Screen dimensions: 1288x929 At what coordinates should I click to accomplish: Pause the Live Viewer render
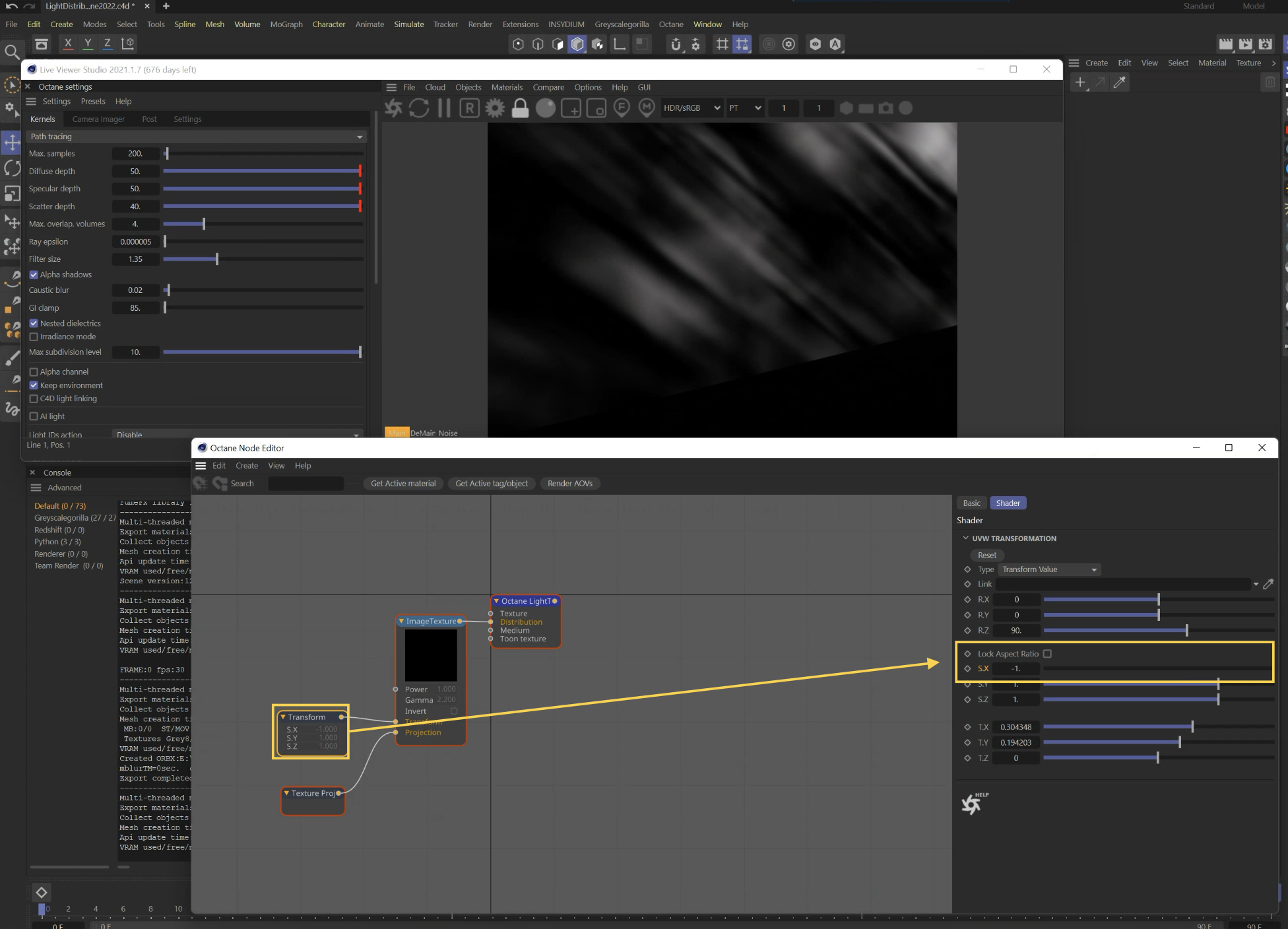(x=444, y=108)
